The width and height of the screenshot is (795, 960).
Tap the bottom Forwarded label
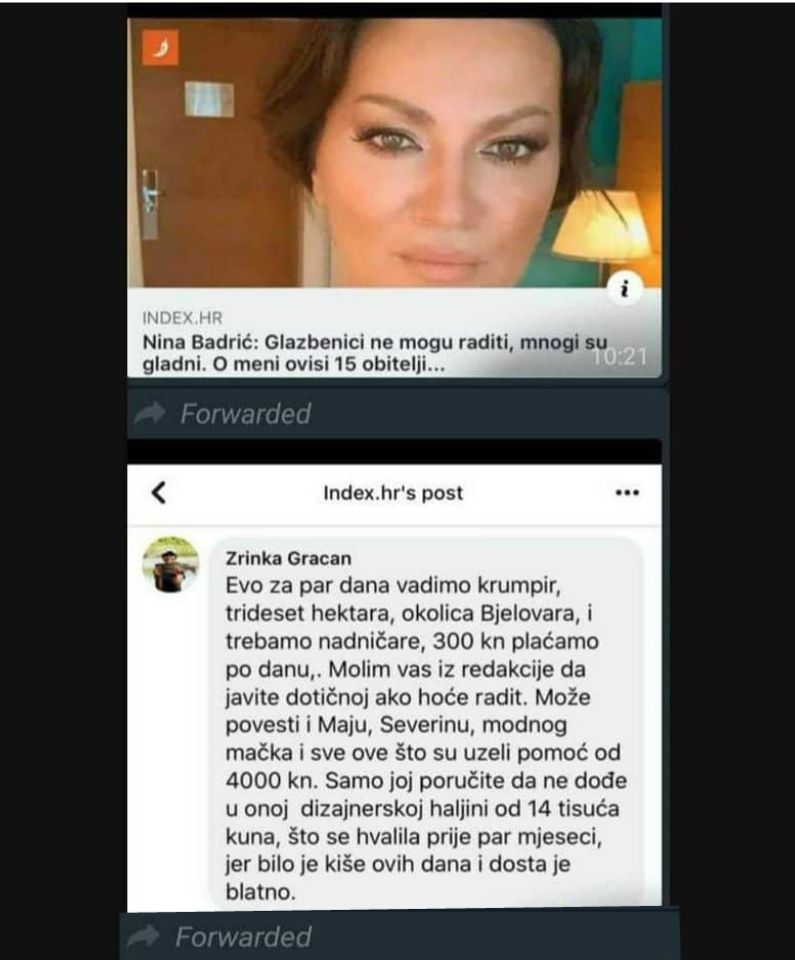(243, 937)
